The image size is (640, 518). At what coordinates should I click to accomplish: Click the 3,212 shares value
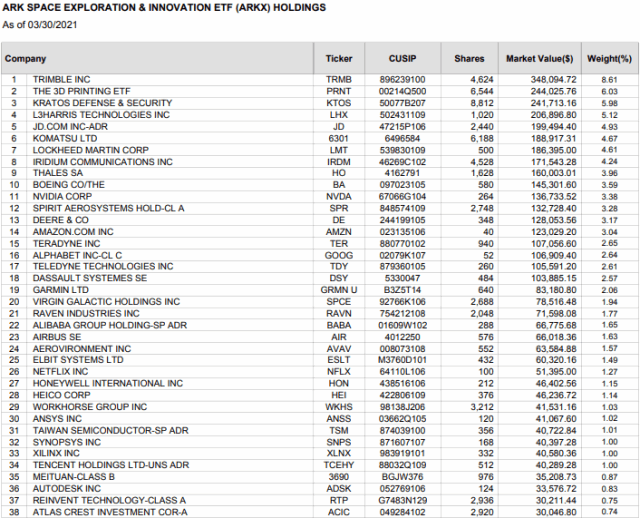coord(482,407)
